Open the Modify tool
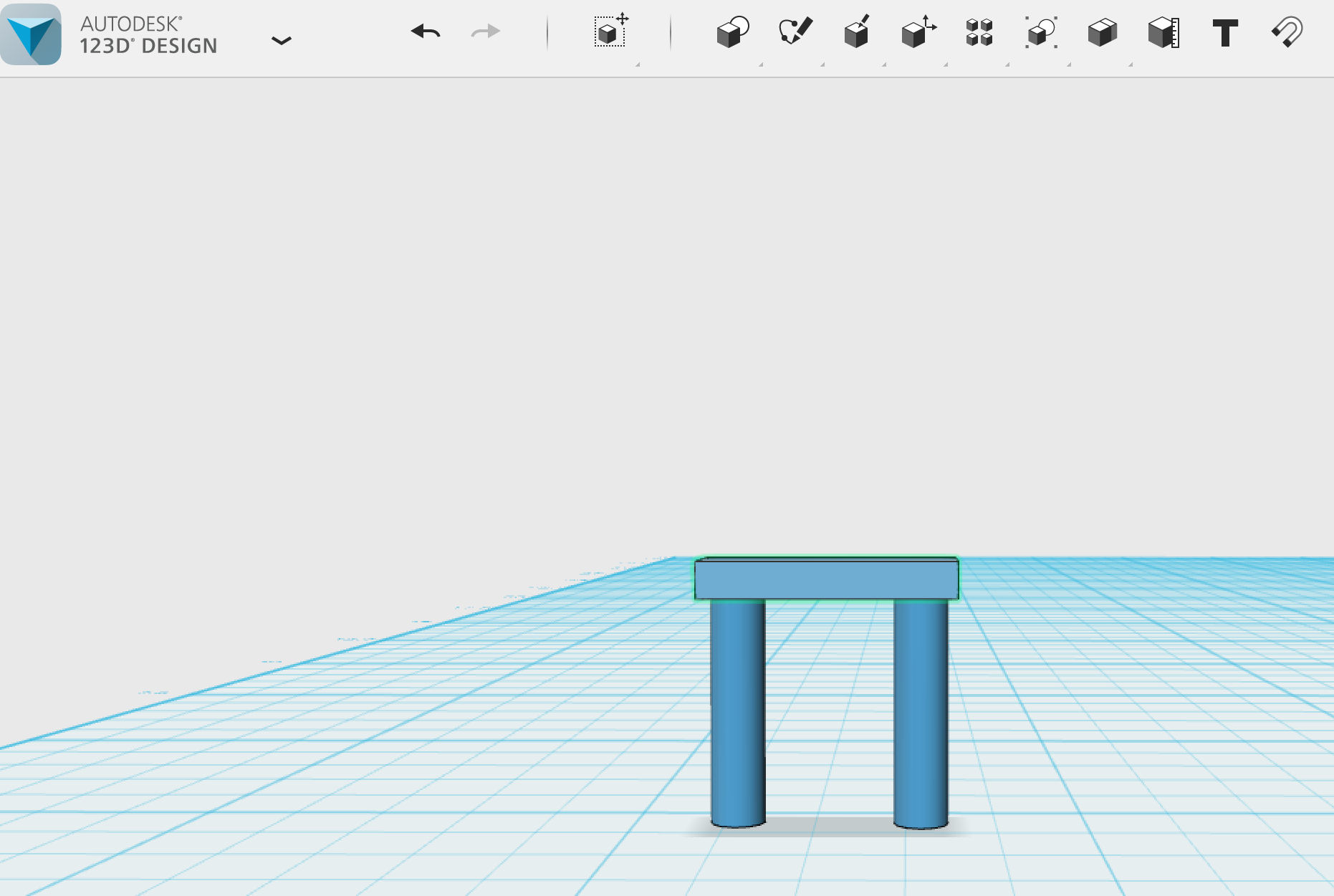This screenshot has width=1334, height=896. tap(918, 32)
